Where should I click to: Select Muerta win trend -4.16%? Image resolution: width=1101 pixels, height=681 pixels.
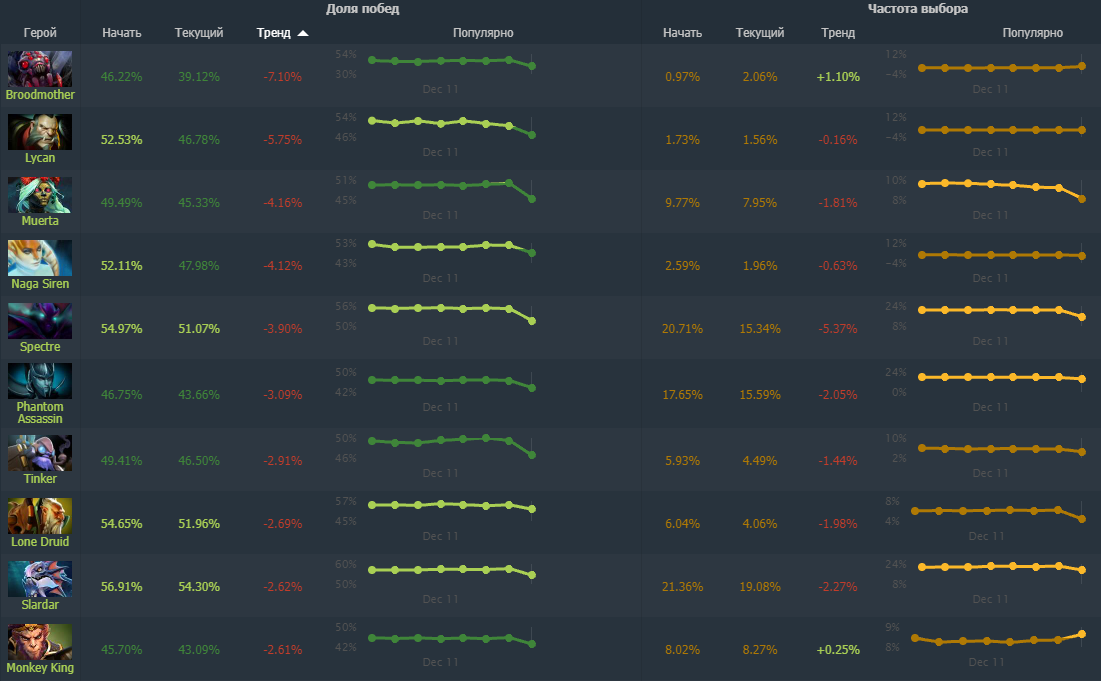point(282,203)
